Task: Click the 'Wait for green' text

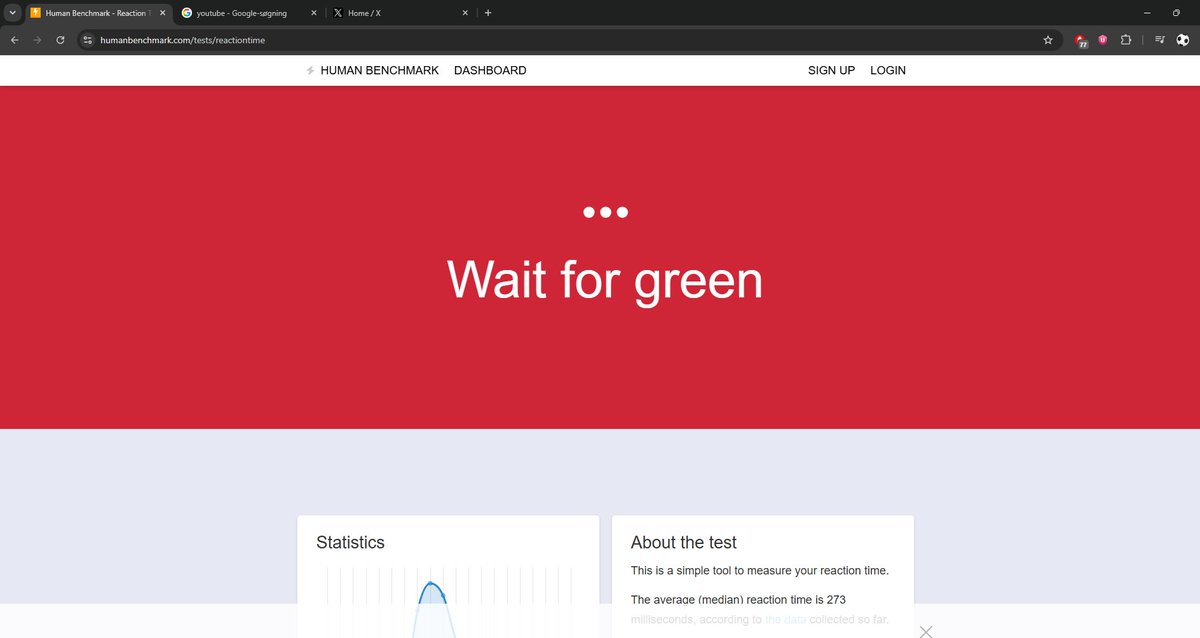Action: tap(605, 279)
